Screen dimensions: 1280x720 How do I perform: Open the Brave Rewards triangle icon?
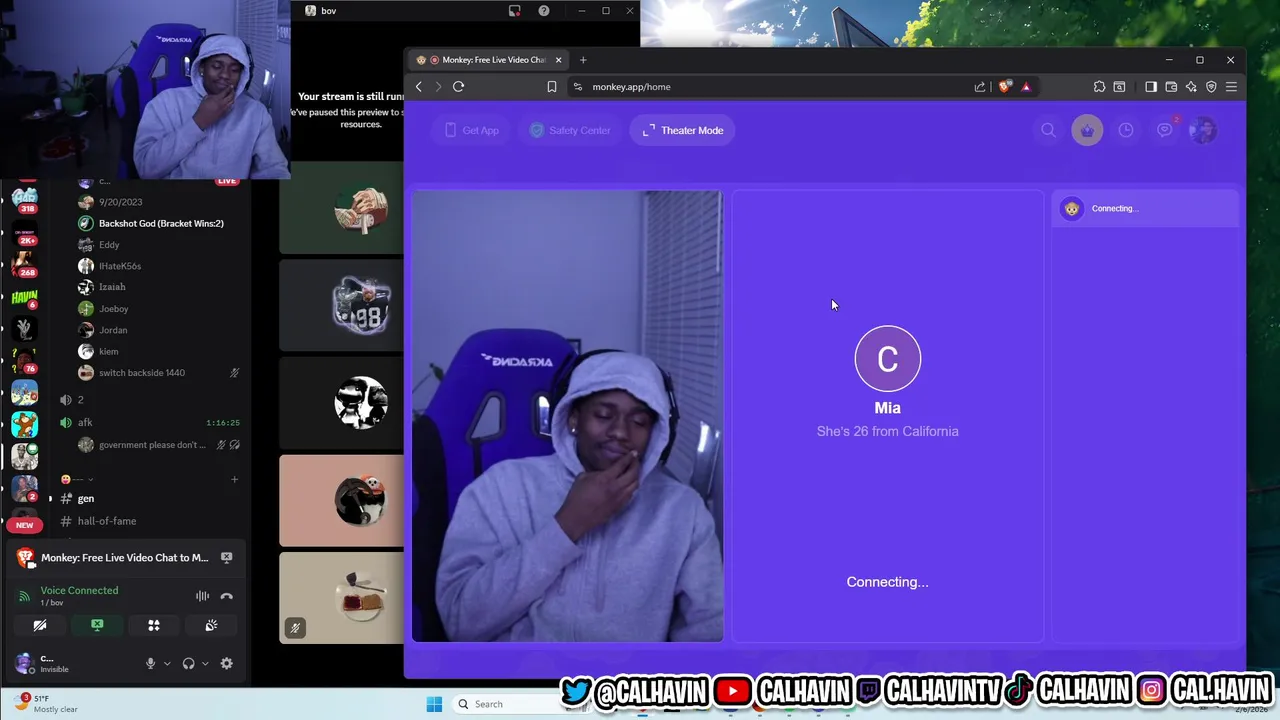(1026, 87)
